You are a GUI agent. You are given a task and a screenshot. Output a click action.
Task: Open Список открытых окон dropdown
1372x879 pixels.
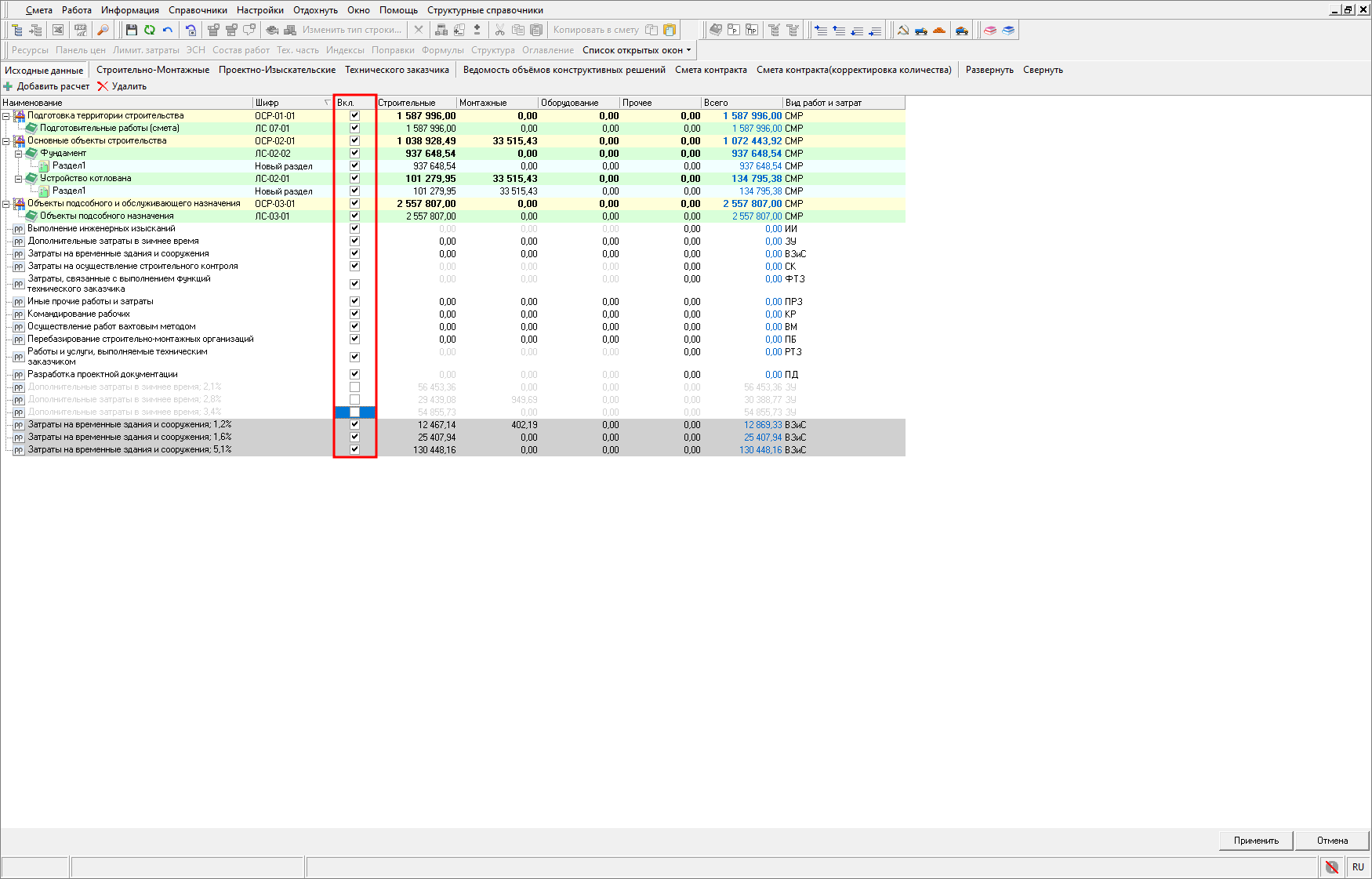[637, 50]
